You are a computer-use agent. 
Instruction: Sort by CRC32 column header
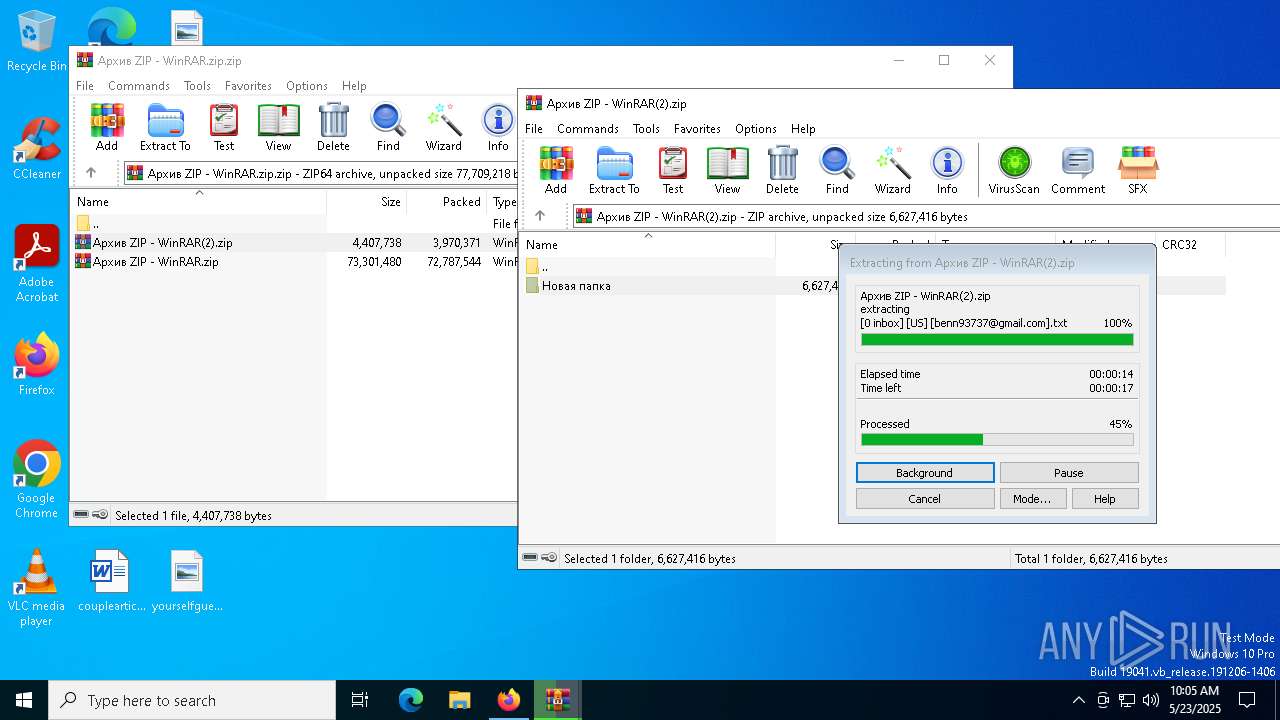(1190, 245)
